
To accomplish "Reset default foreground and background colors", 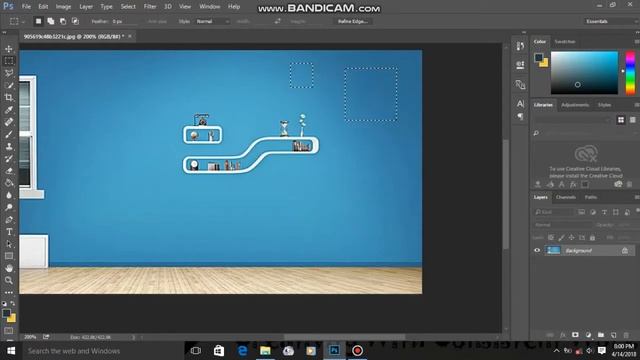I will [x=4, y=304].
